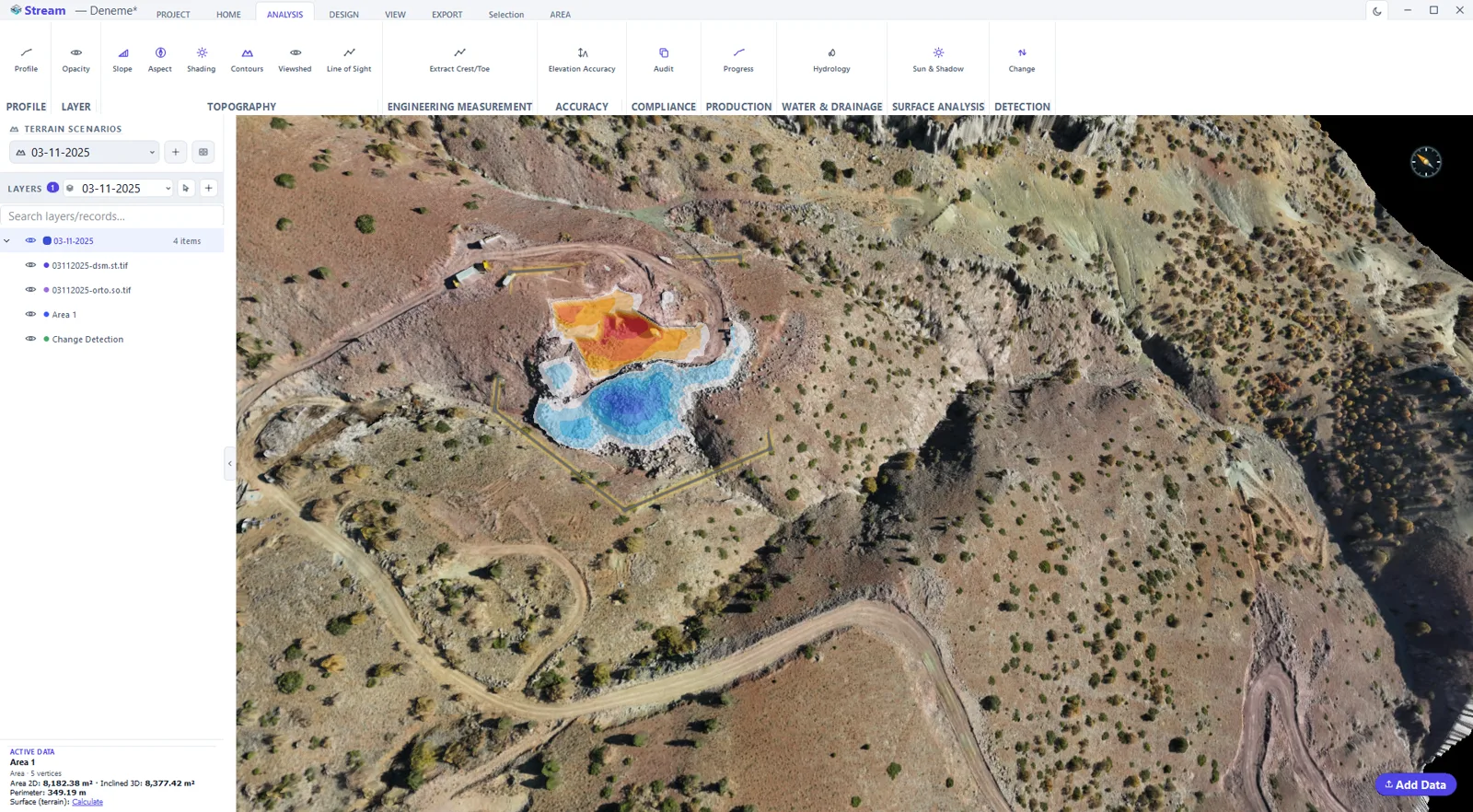
Task: Toggle dark mode with moon icon
Action: [1376, 11]
